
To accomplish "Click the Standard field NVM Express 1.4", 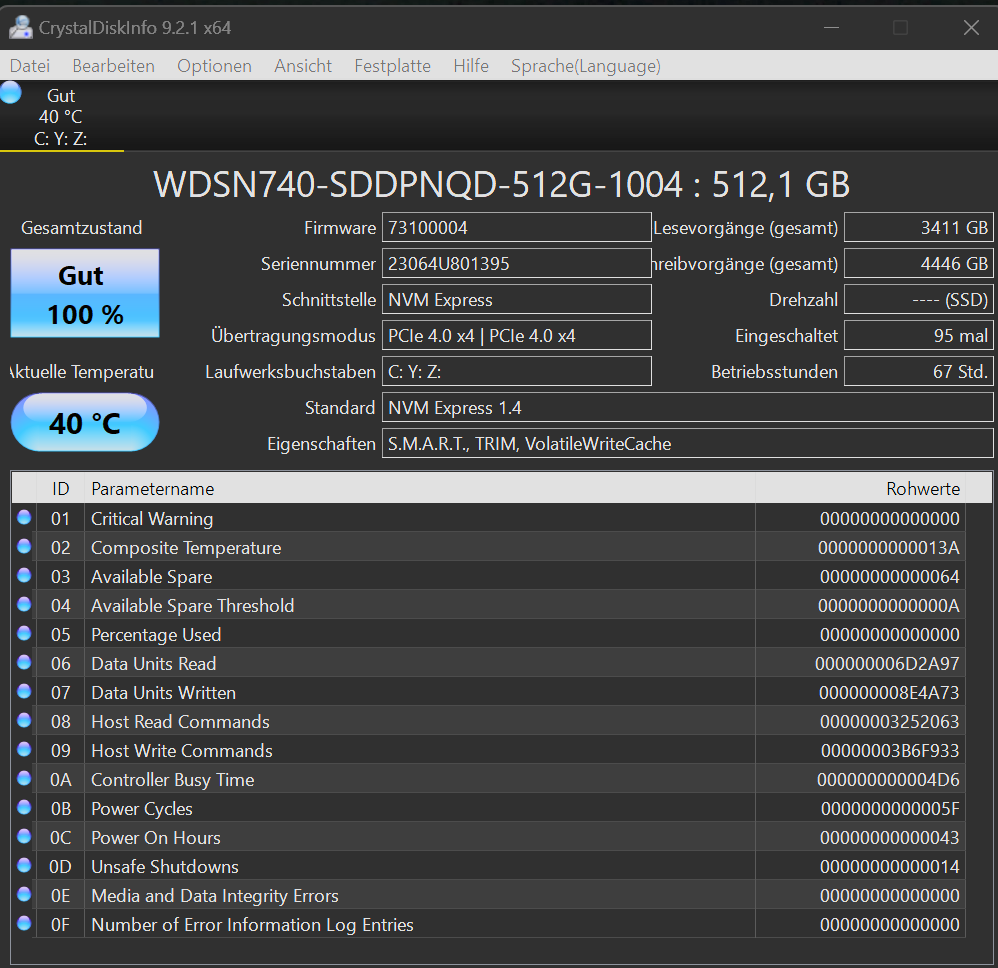I will pos(687,407).
